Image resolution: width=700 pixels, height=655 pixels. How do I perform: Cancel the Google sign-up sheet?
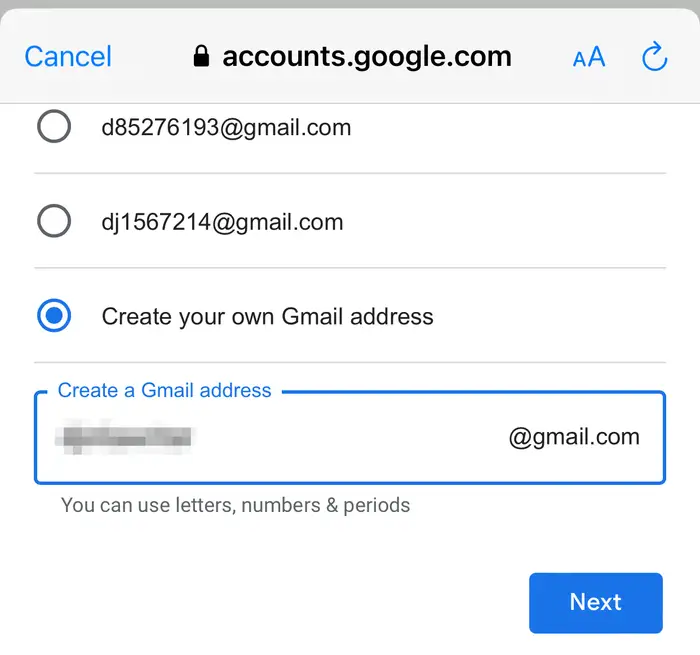point(68,57)
